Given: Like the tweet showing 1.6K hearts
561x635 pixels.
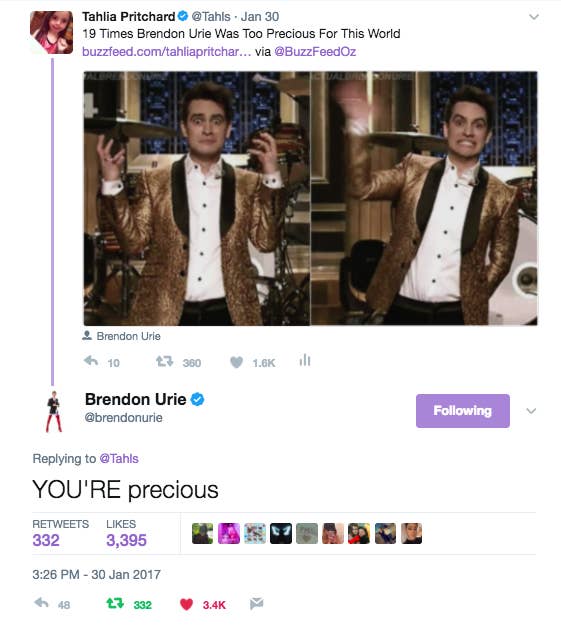Looking at the screenshot, I should (x=237, y=362).
